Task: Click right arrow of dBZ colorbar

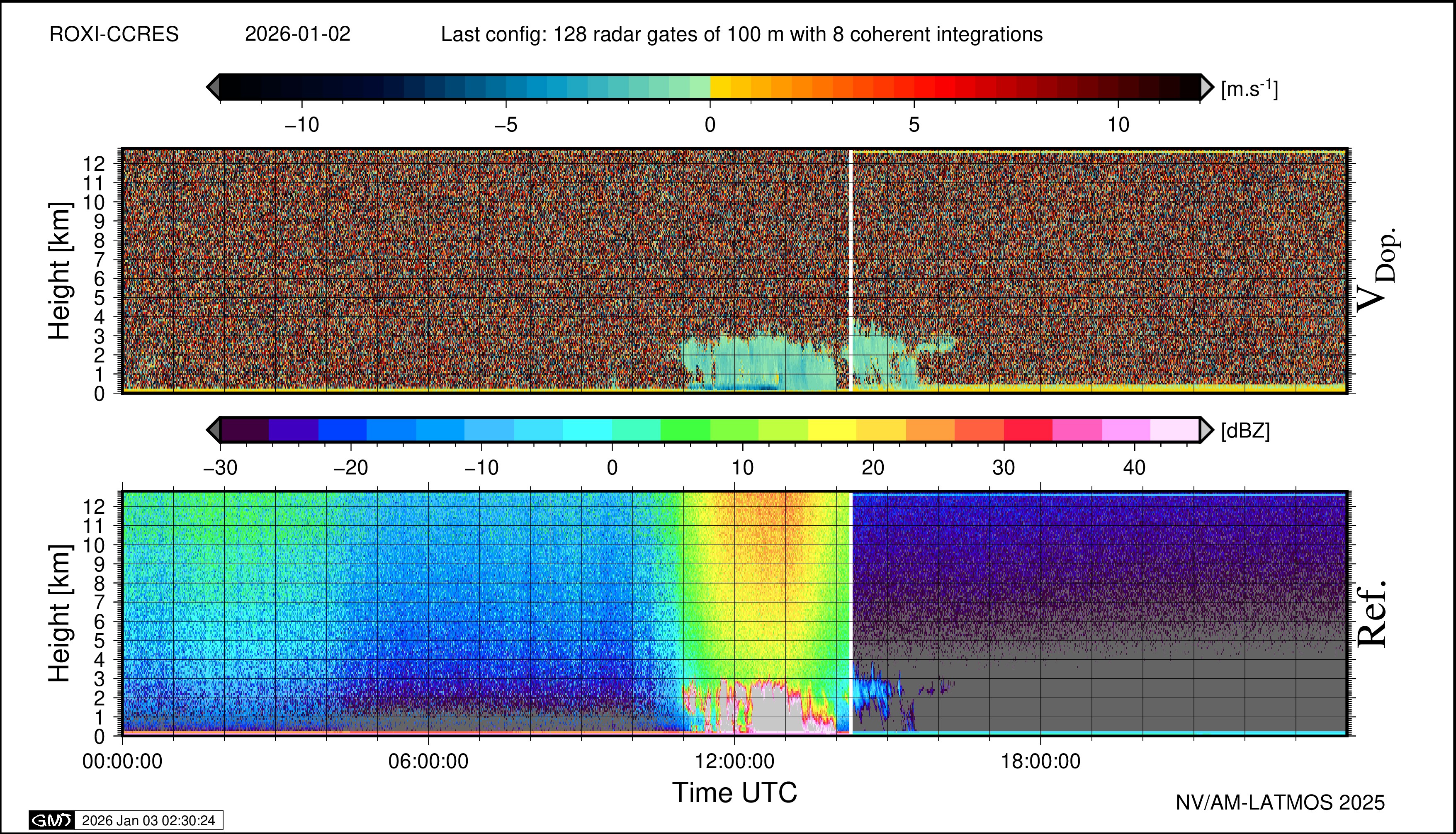Action: (1206, 430)
